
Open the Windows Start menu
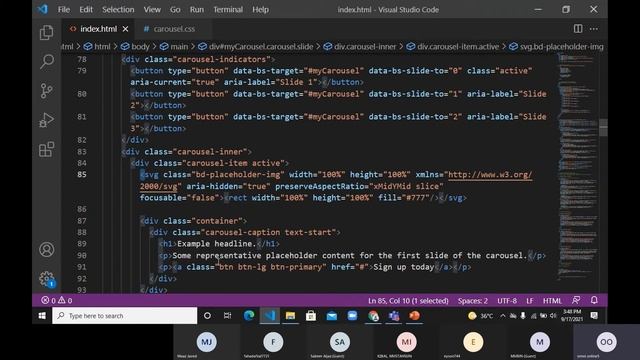42,316
